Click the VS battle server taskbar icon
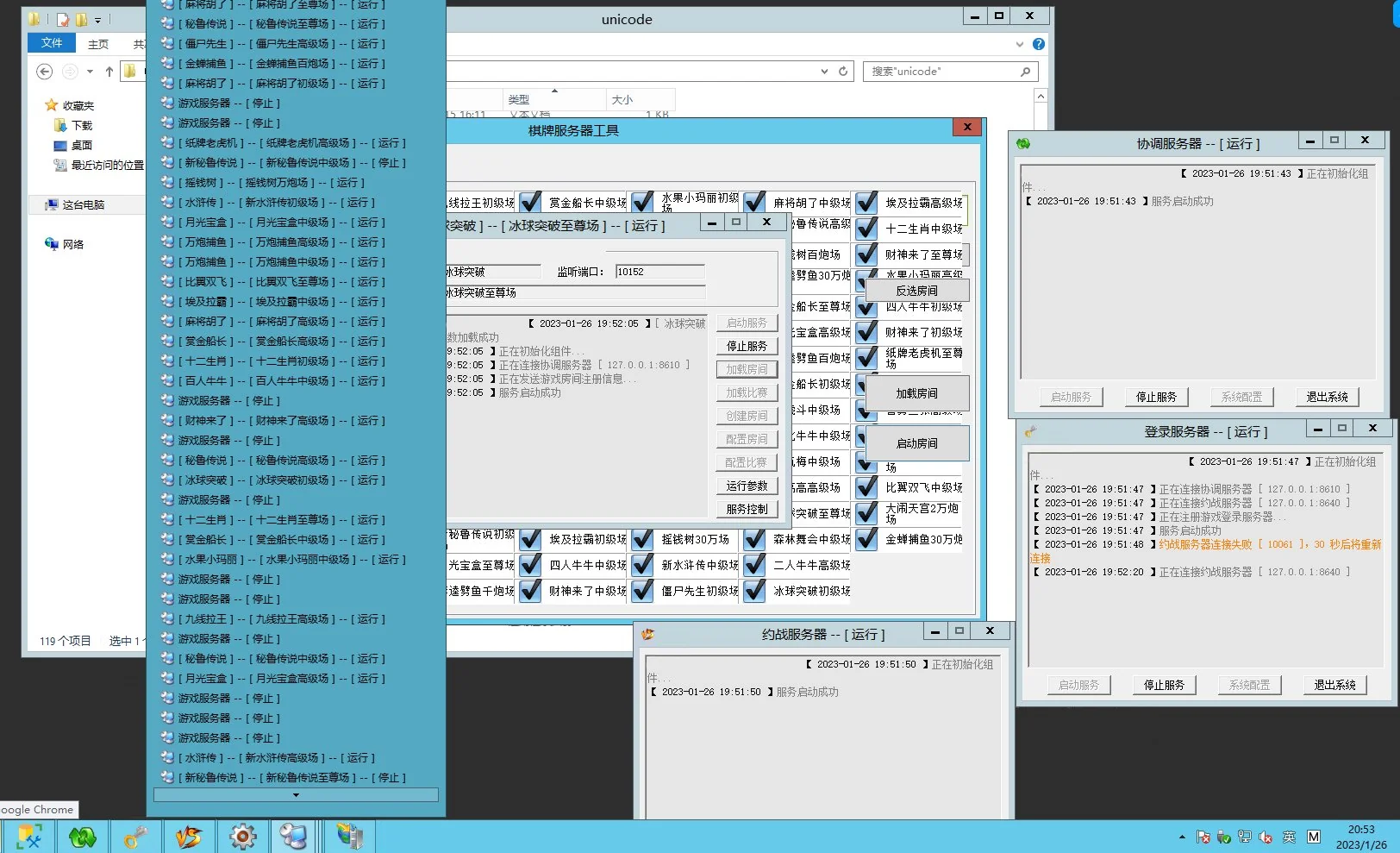 (x=189, y=836)
